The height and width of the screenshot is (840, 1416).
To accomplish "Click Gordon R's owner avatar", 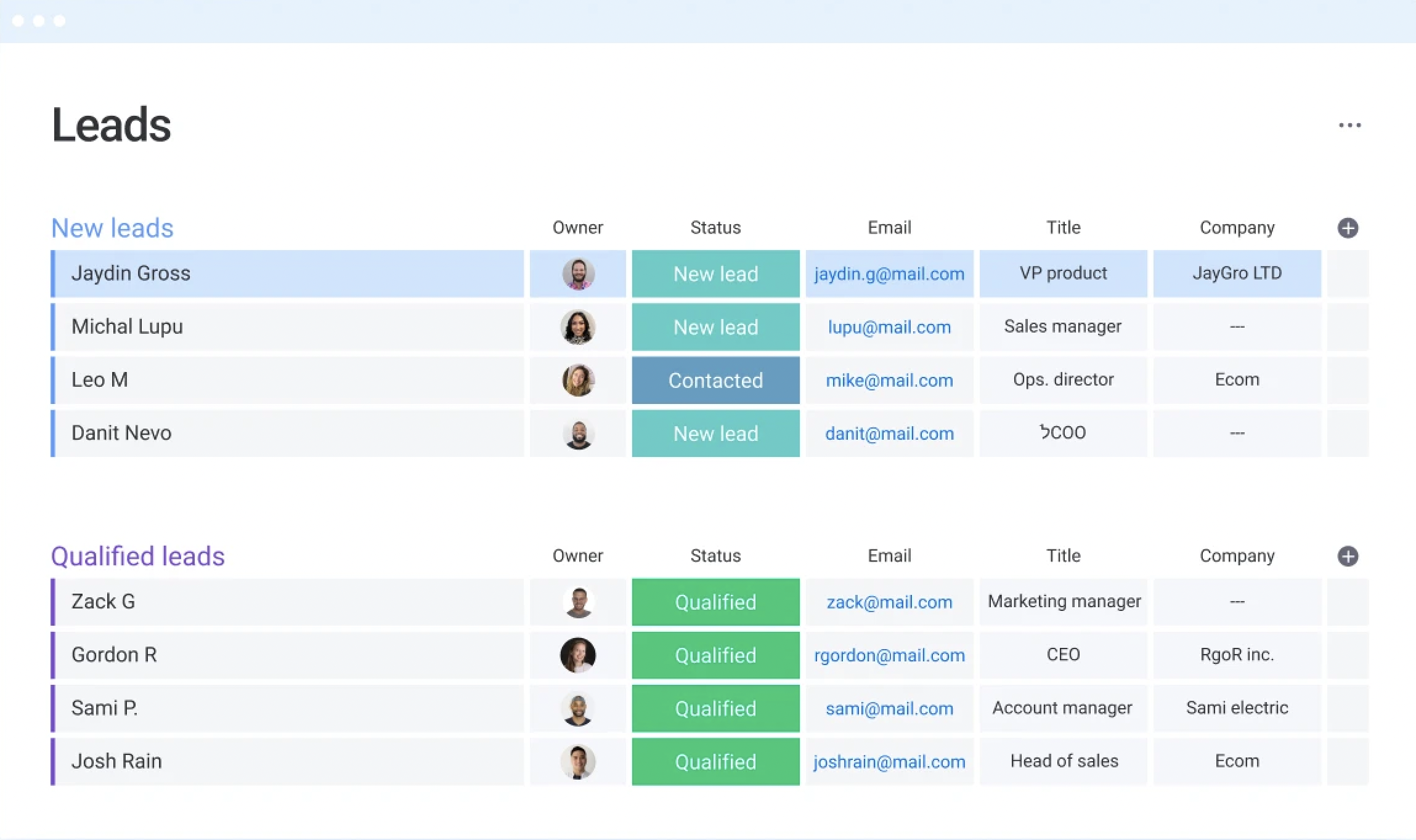I will 577,655.
